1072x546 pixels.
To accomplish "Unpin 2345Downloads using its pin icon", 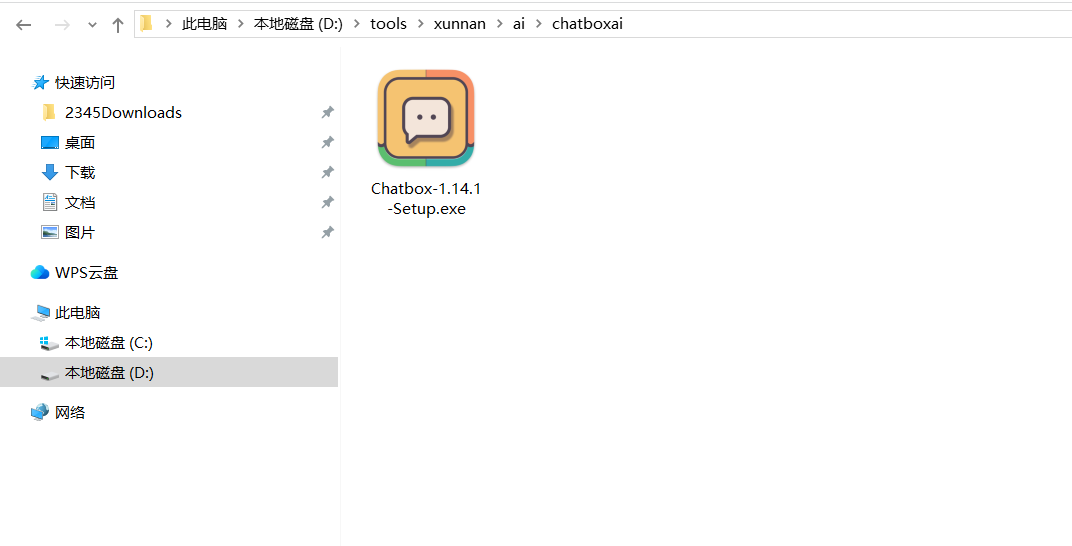I will coord(327,113).
